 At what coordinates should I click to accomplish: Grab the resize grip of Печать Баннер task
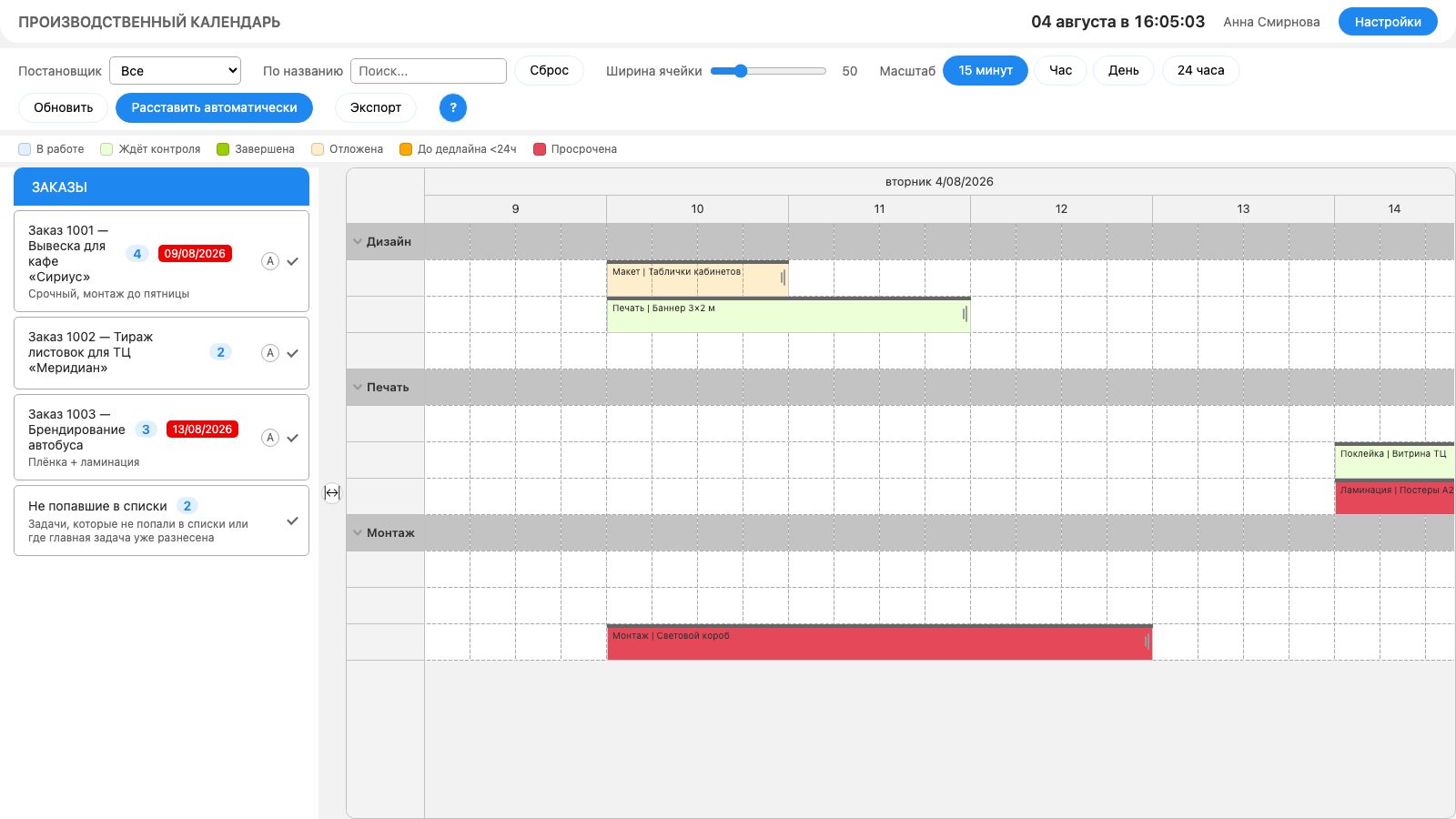pos(965,314)
